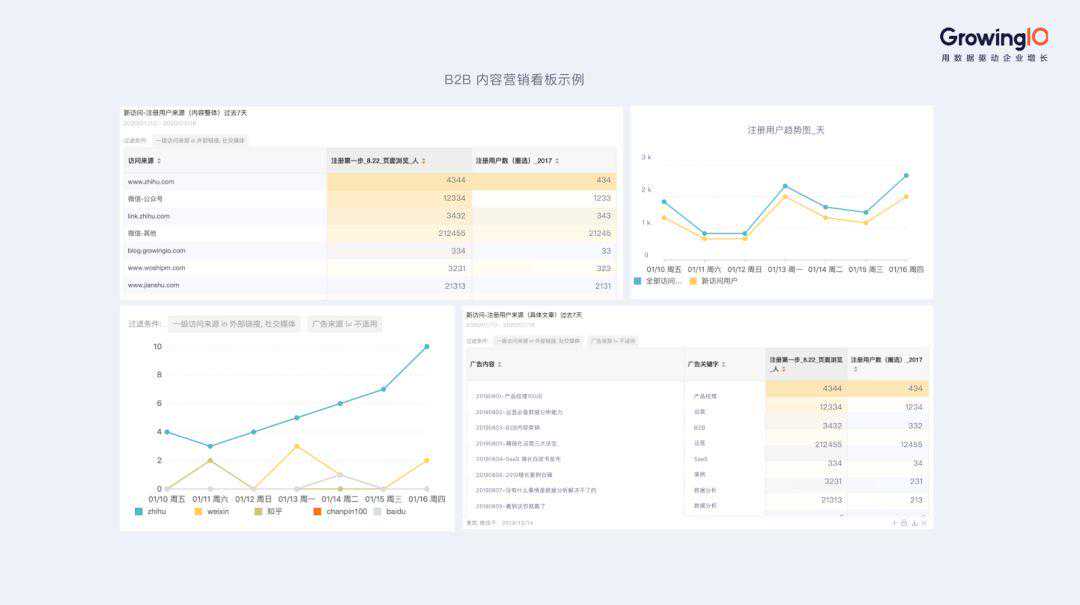Click www.zhihu.com row in source table

click(x=151, y=181)
